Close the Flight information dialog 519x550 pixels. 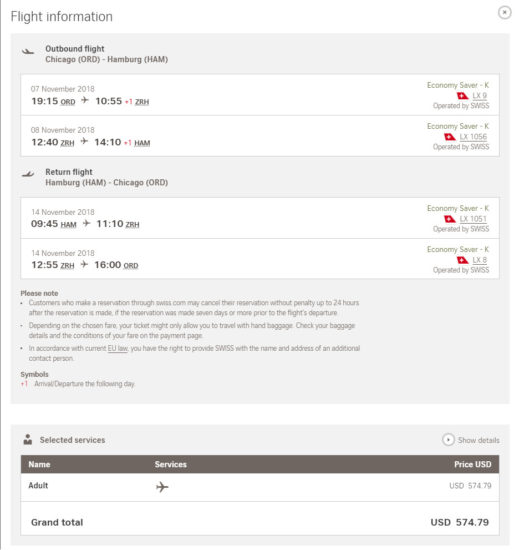point(504,13)
